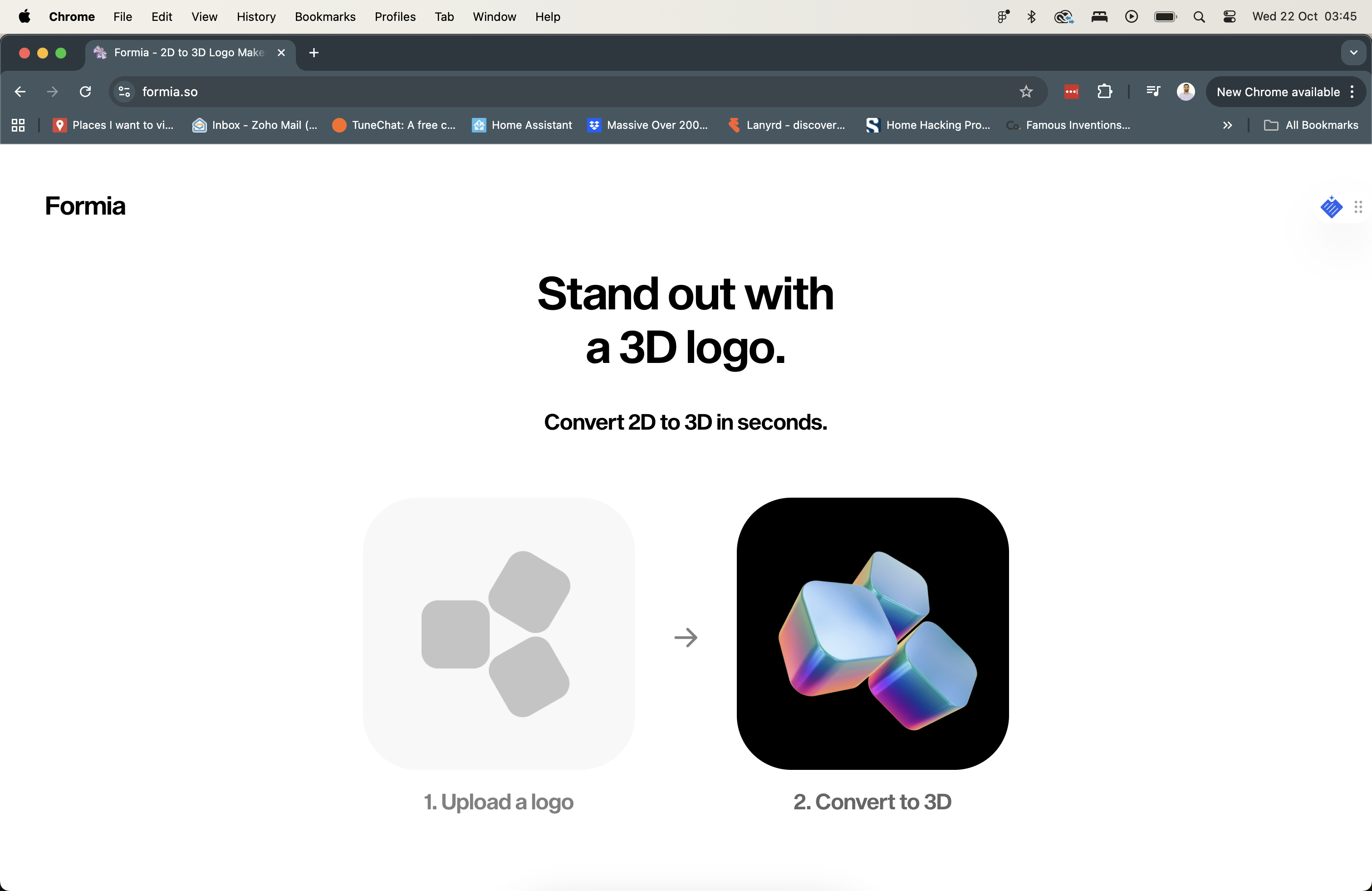Click the formia.so address bar field
Viewport: 1372px width, 891px height.
(x=519, y=92)
